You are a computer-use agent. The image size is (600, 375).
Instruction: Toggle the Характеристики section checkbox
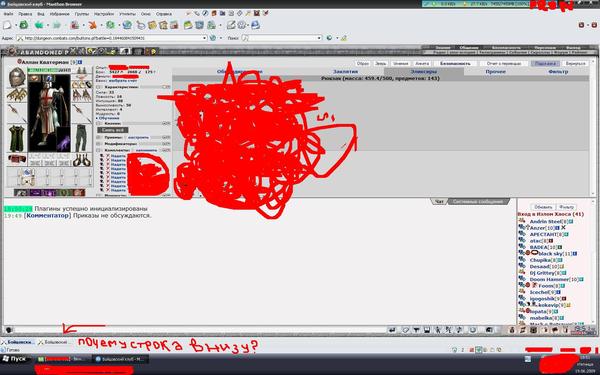click(99, 87)
